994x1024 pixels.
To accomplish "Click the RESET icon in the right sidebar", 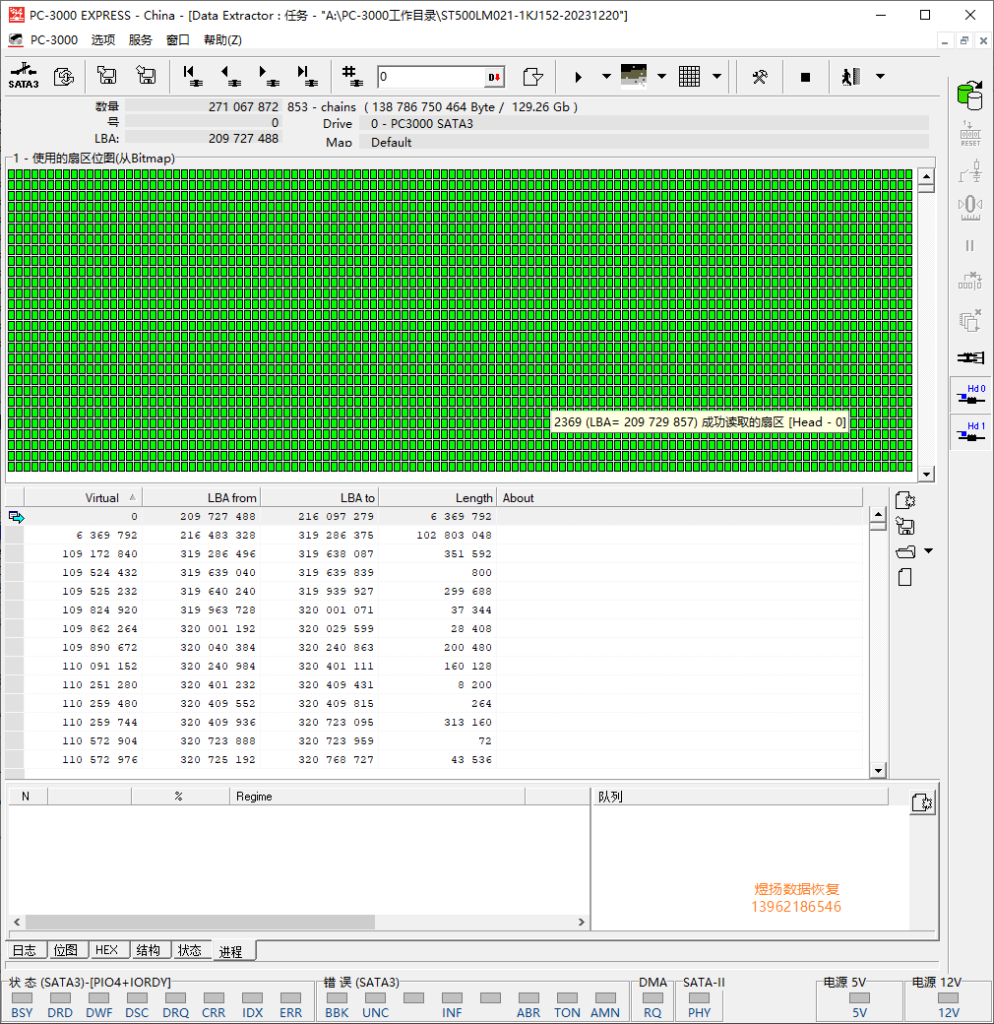I will 970,133.
